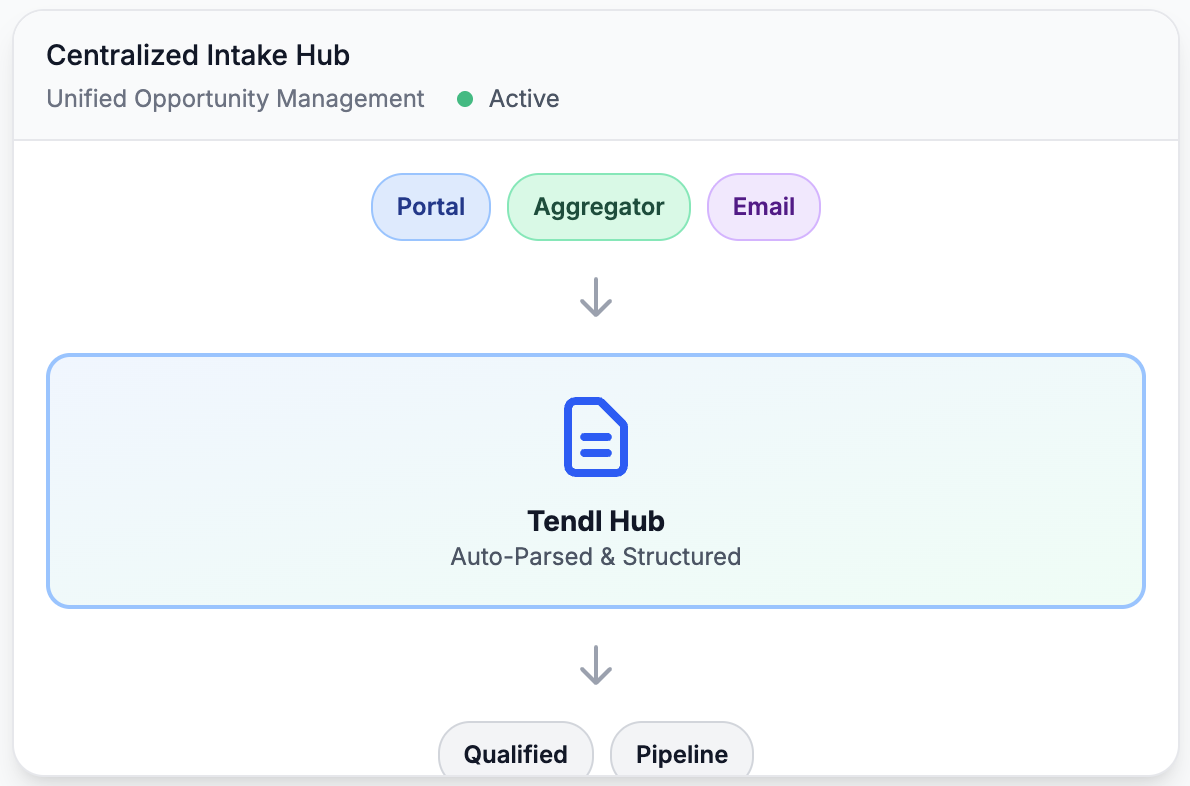The height and width of the screenshot is (786, 1190).
Task: Click the Tendl Hub title text
Action: 596,521
